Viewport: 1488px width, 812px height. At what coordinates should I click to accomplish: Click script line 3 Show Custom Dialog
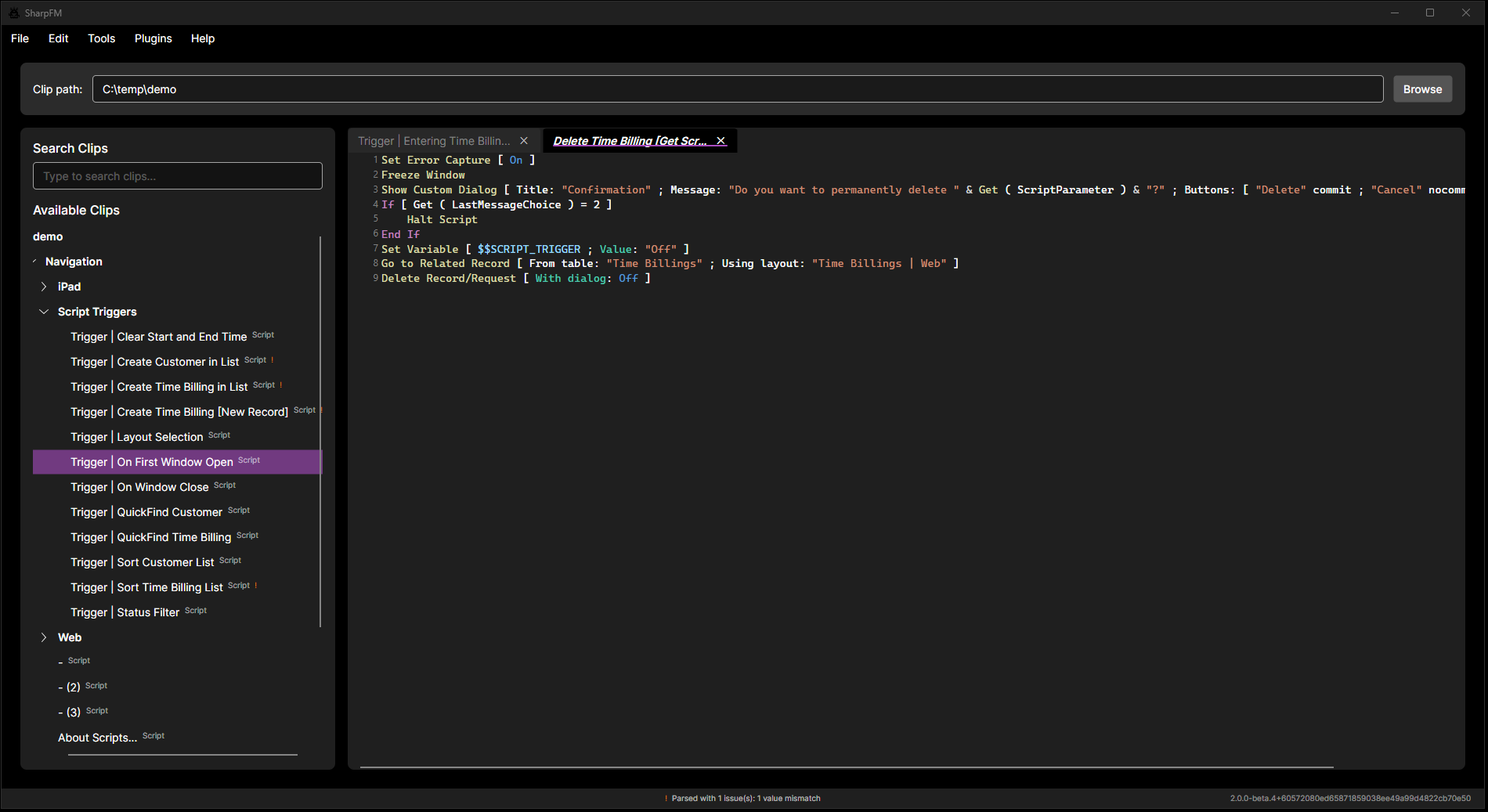pos(923,189)
